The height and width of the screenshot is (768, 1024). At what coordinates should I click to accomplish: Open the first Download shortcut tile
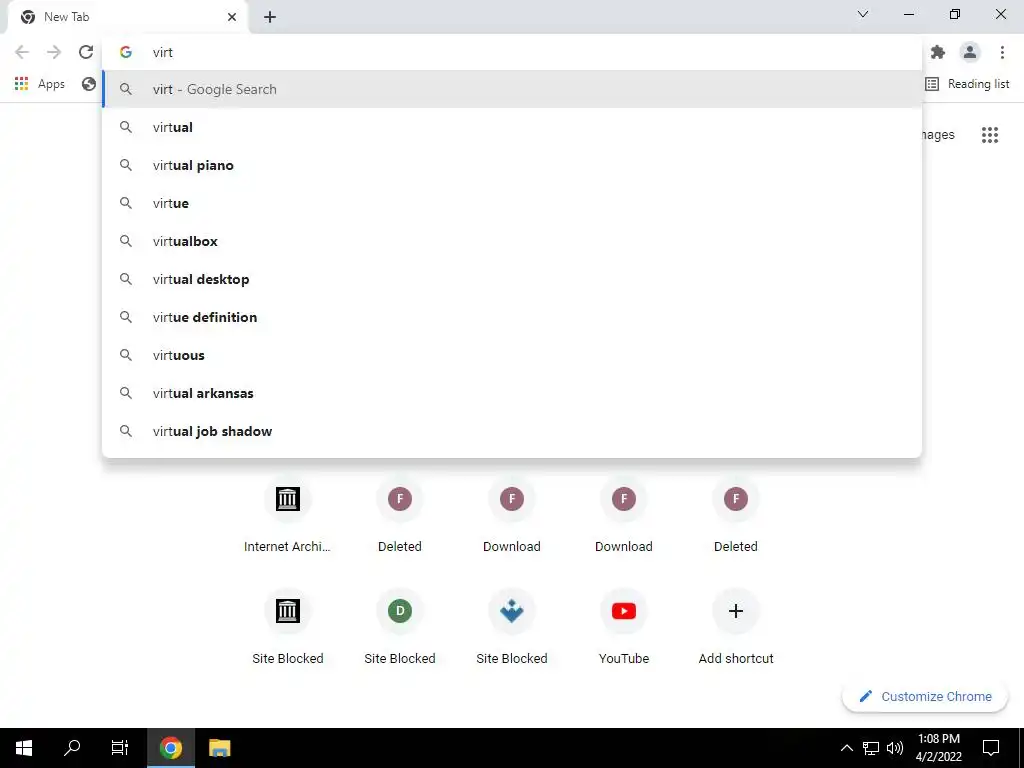coord(512,515)
